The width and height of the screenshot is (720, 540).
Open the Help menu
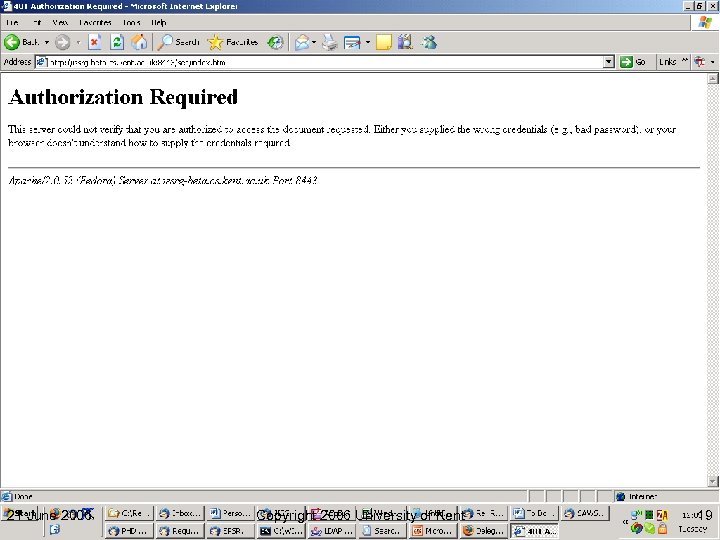point(159,22)
